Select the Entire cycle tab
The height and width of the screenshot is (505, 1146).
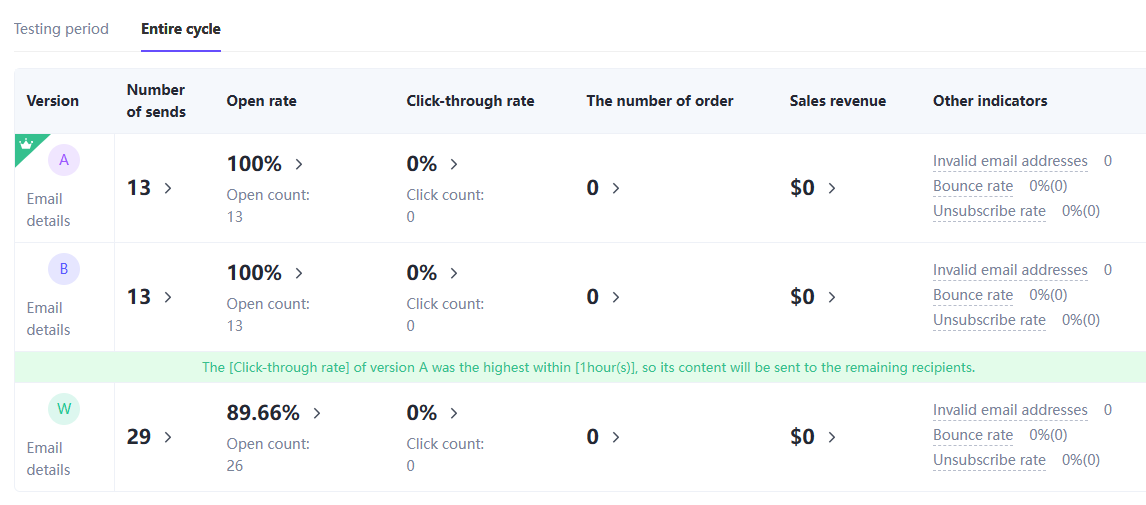[181, 29]
